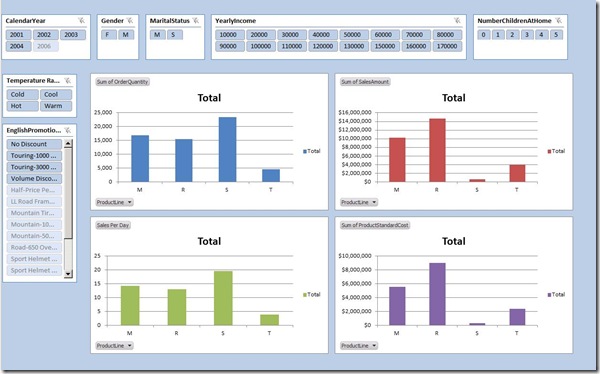Click the Sum of OrderQuantity field button
600x374 pixels.
(x=122, y=82)
